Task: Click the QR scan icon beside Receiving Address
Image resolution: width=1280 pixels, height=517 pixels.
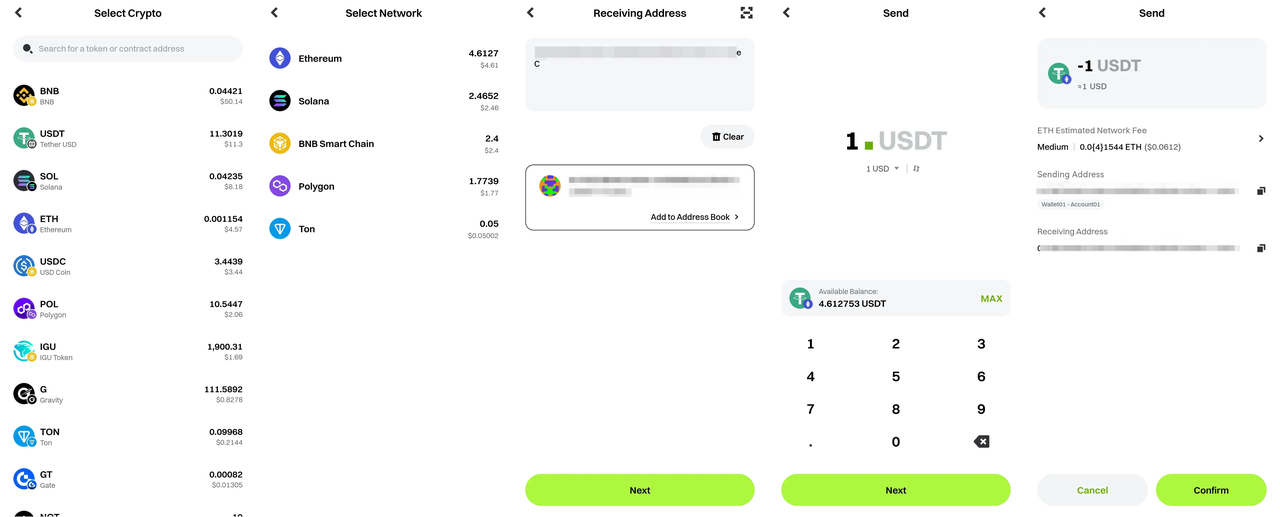Action: point(746,13)
